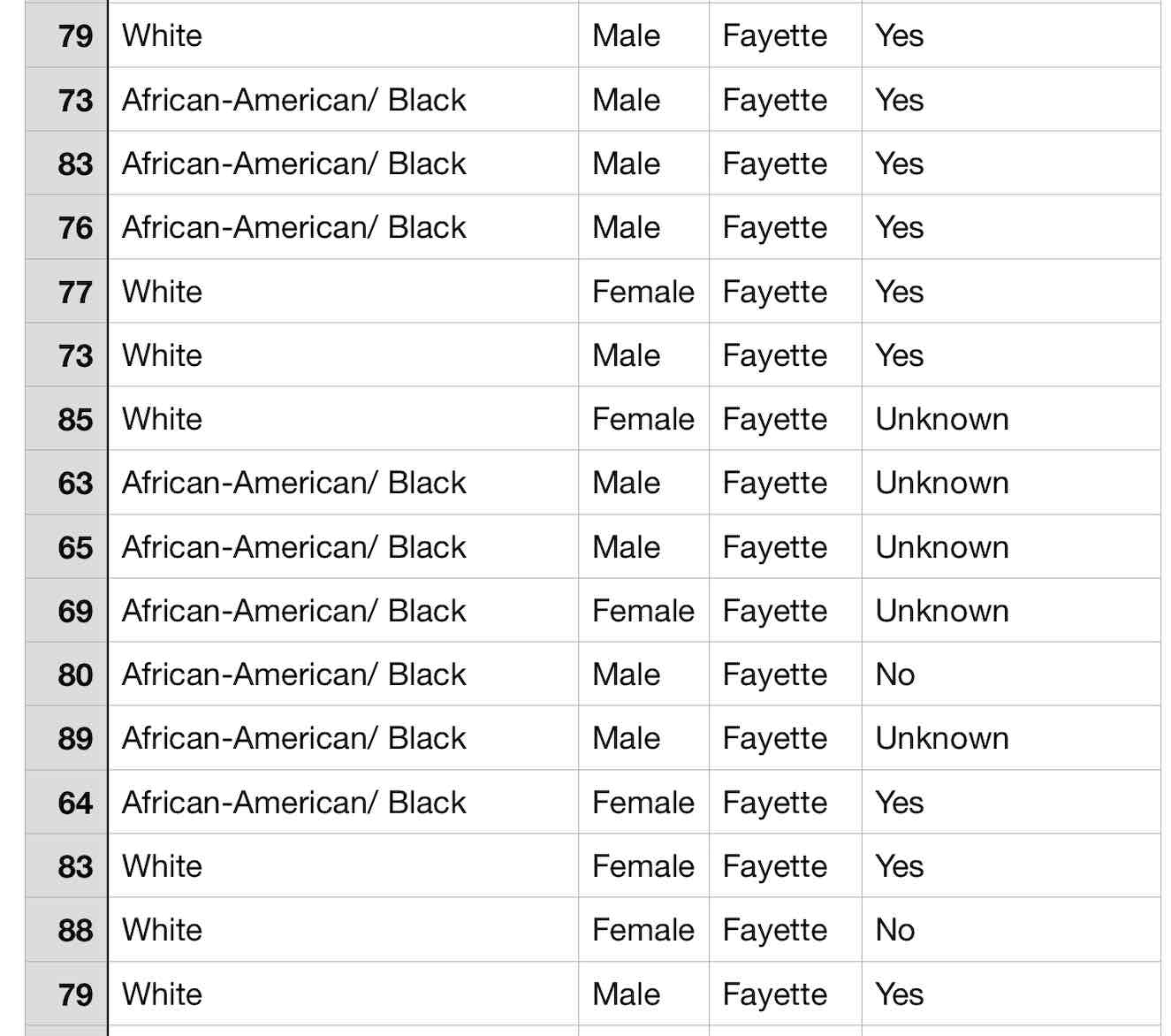Viewport: 1171px width, 1036px height.
Task: Click the age cell reading 85
Action: coord(75,419)
